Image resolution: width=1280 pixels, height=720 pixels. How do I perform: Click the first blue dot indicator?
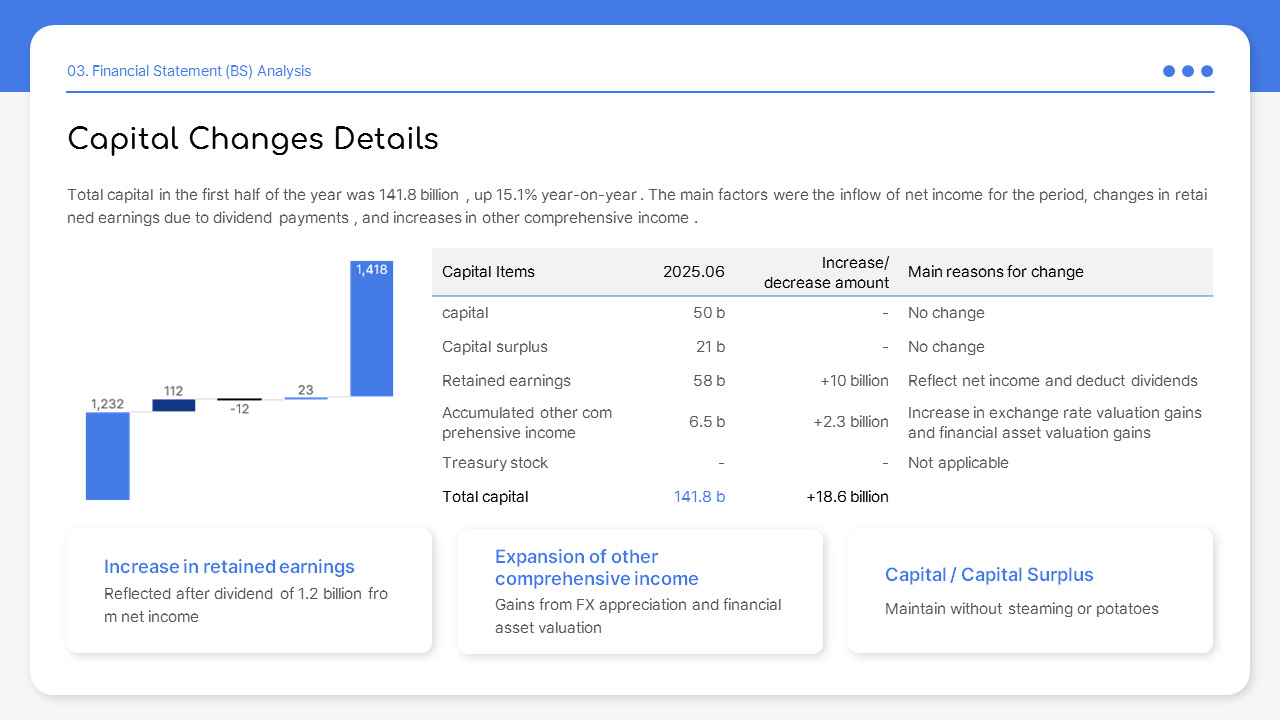tap(1168, 71)
